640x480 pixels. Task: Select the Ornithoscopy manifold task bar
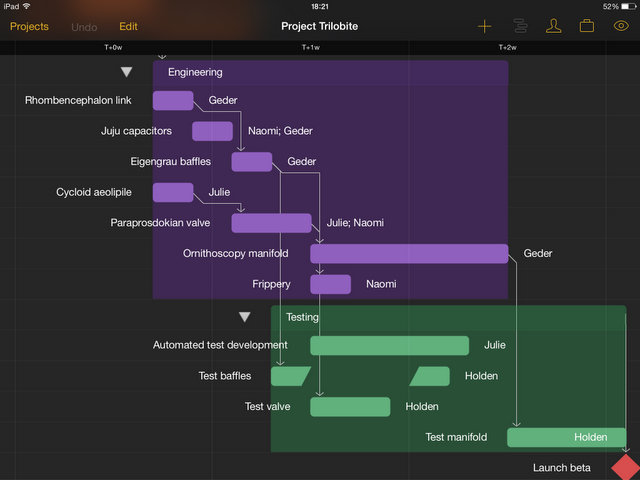(409, 253)
